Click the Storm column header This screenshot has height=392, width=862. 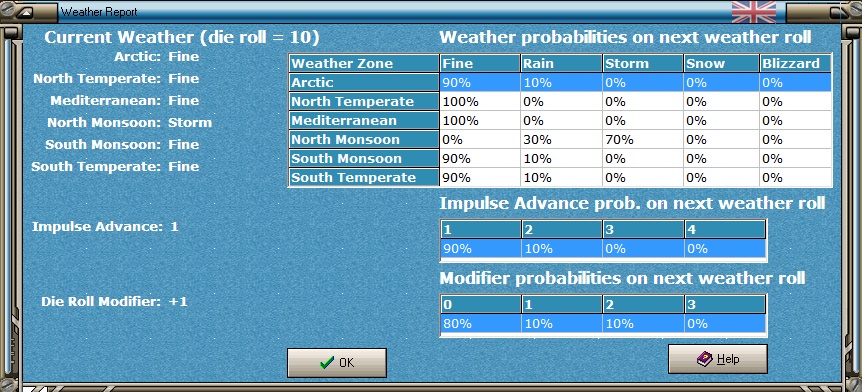coord(643,63)
